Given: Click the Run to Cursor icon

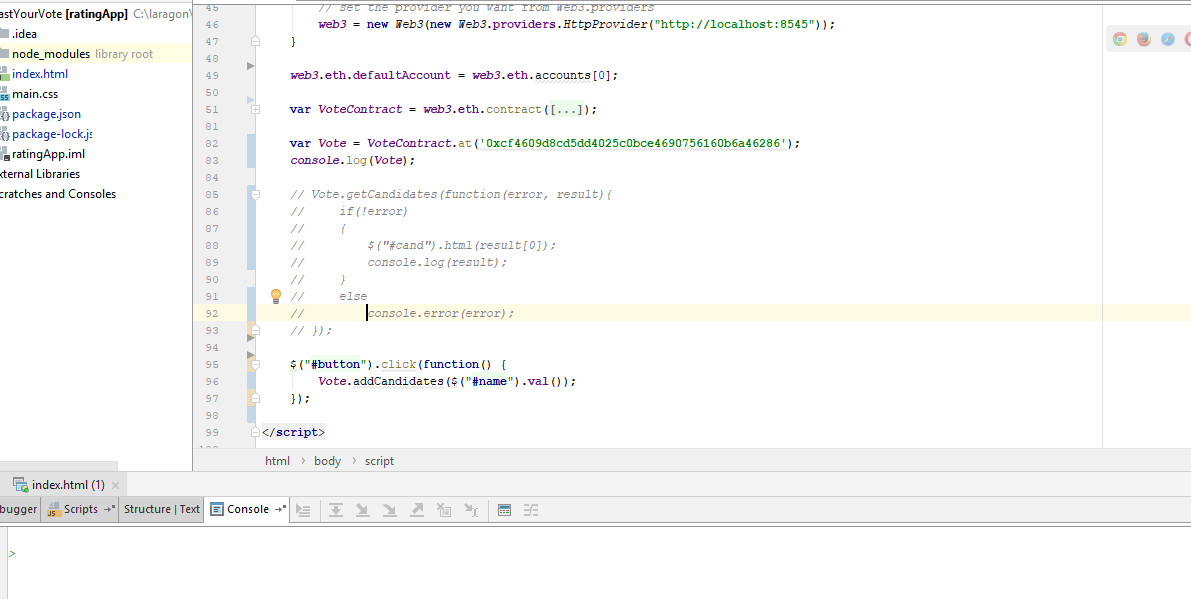Looking at the screenshot, I should coord(472,510).
